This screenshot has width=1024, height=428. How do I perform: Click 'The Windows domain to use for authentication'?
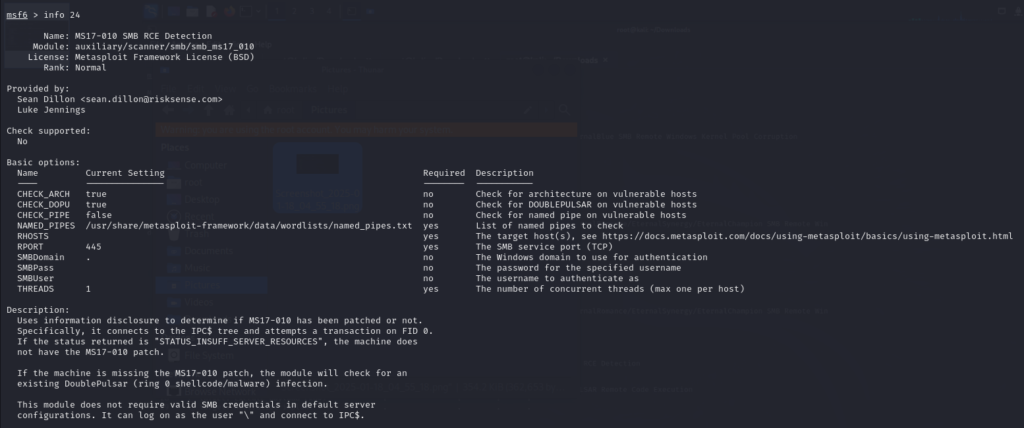(591, 257)
